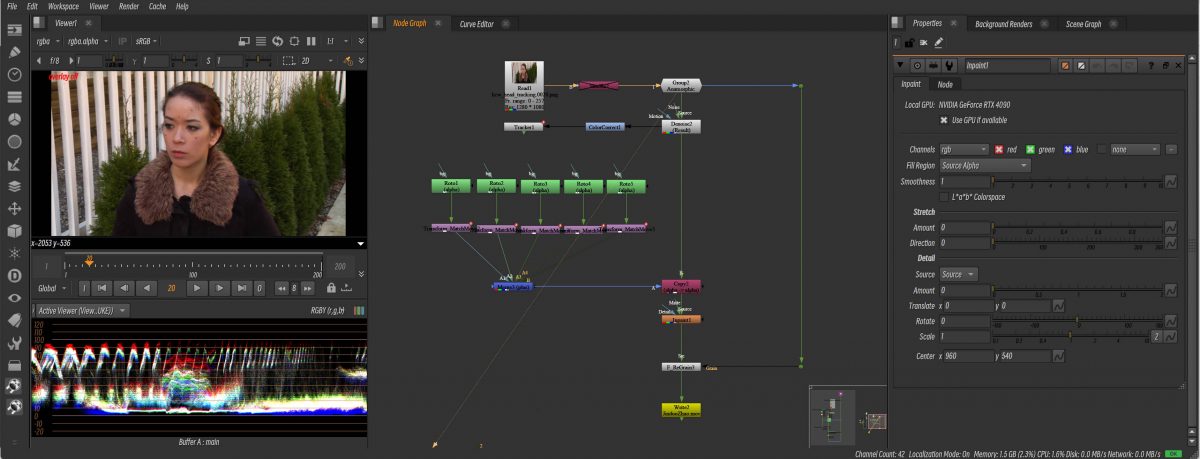Open the Time nodes menu (clock icon)
The image size is (1200, 459).
(x=15, y=74)
